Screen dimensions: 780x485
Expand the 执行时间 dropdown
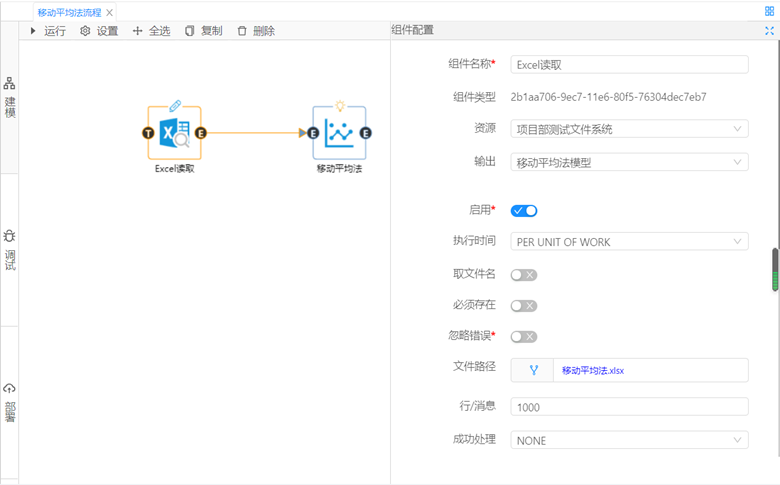pos(629,242)
